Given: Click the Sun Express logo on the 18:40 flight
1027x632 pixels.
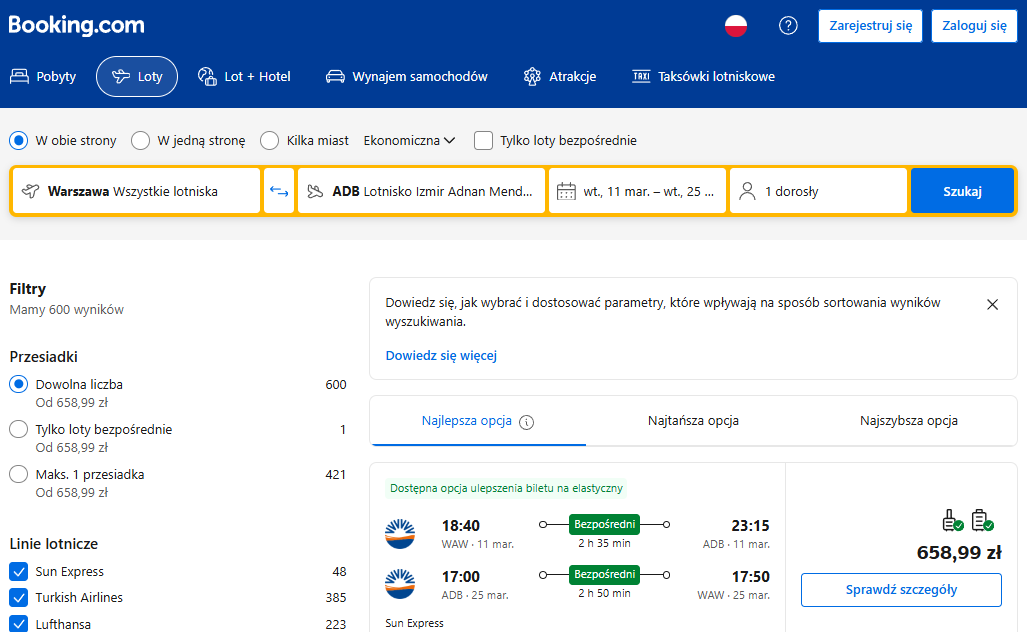Looking at the screenshot, I should point(400,533).
